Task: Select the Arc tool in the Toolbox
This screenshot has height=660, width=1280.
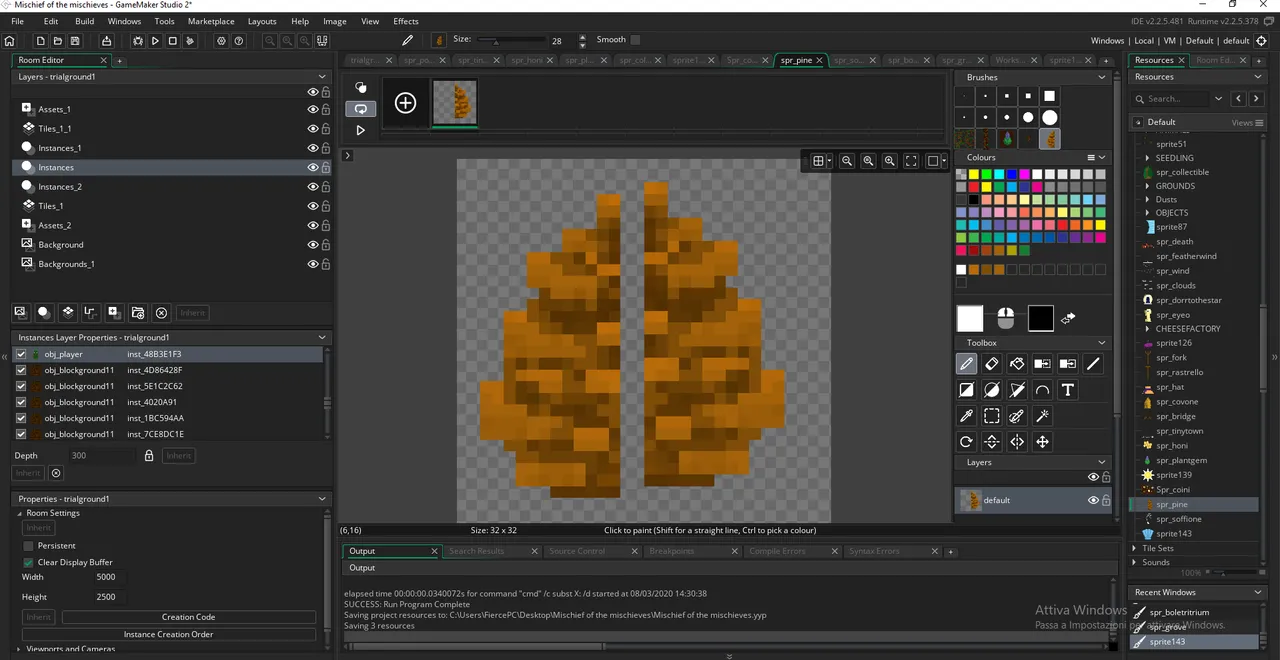Action: tap(1042, 390)
